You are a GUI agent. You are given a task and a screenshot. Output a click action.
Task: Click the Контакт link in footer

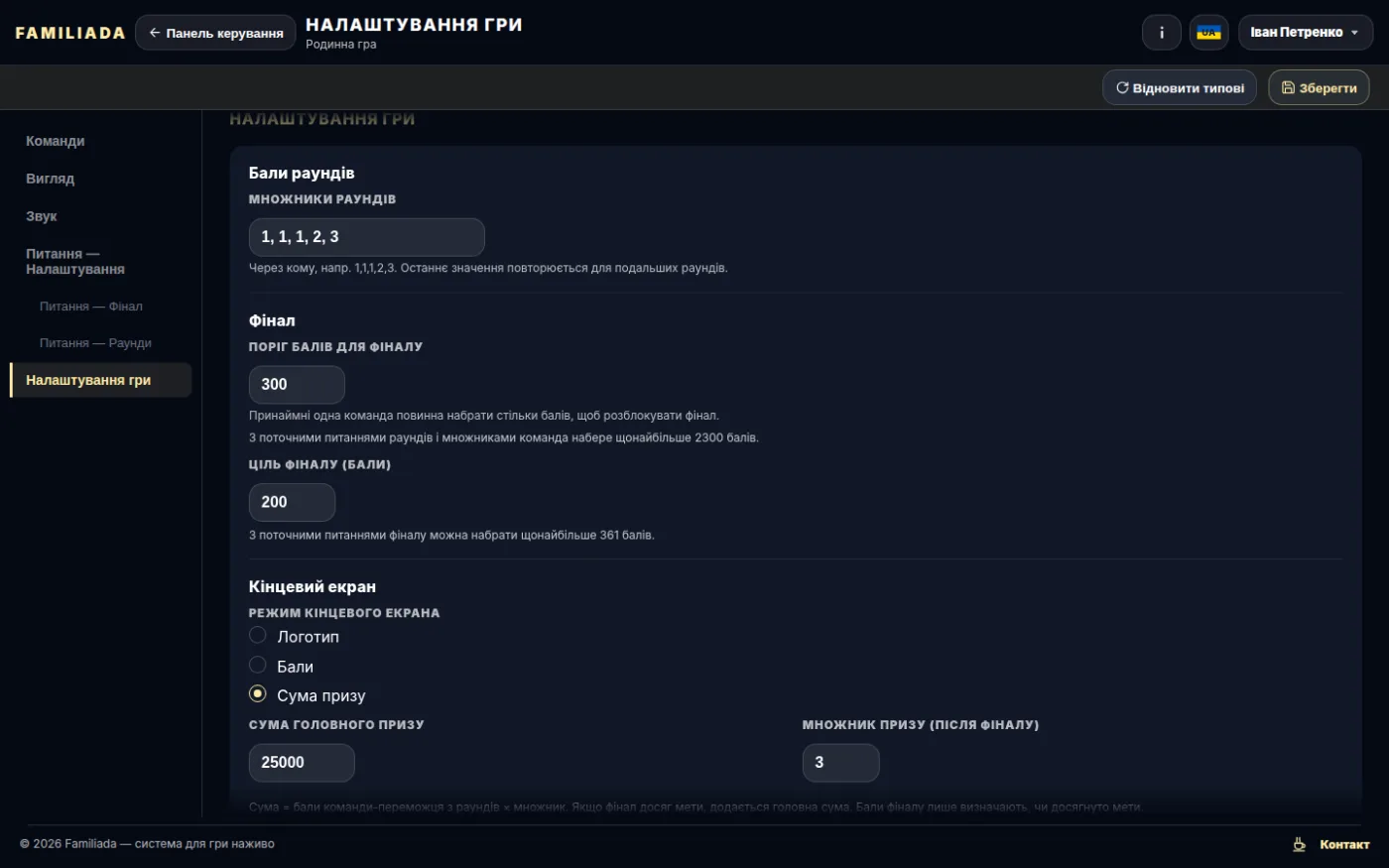pos(1344,844)
